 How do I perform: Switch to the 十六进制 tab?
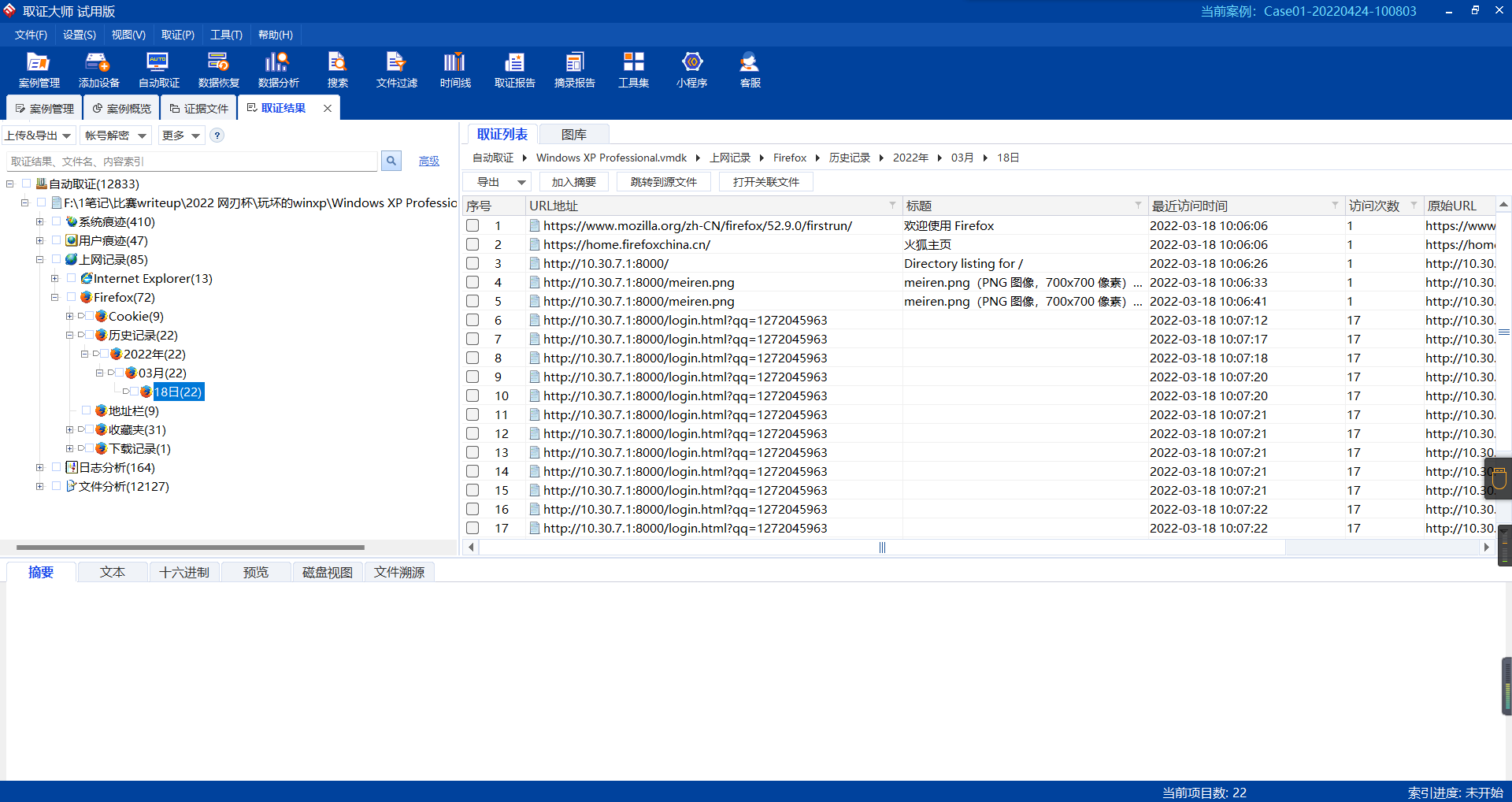(184, 572)
